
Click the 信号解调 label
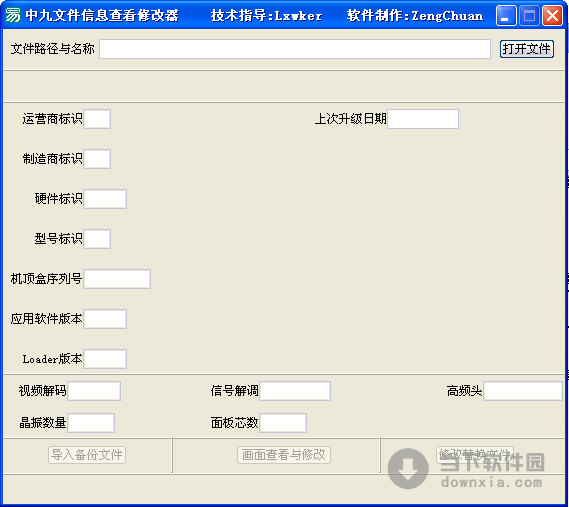click(234, 391)
